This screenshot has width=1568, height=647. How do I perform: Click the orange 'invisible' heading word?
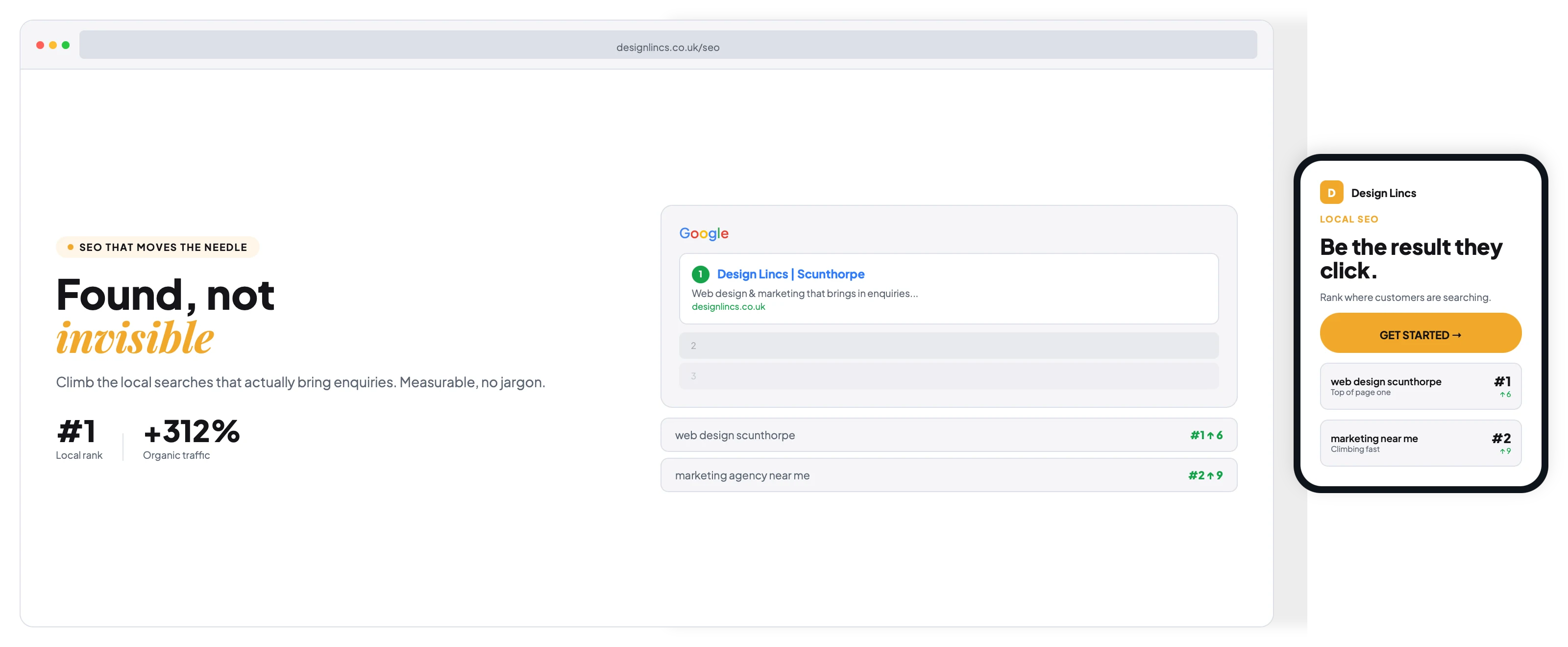135,338
